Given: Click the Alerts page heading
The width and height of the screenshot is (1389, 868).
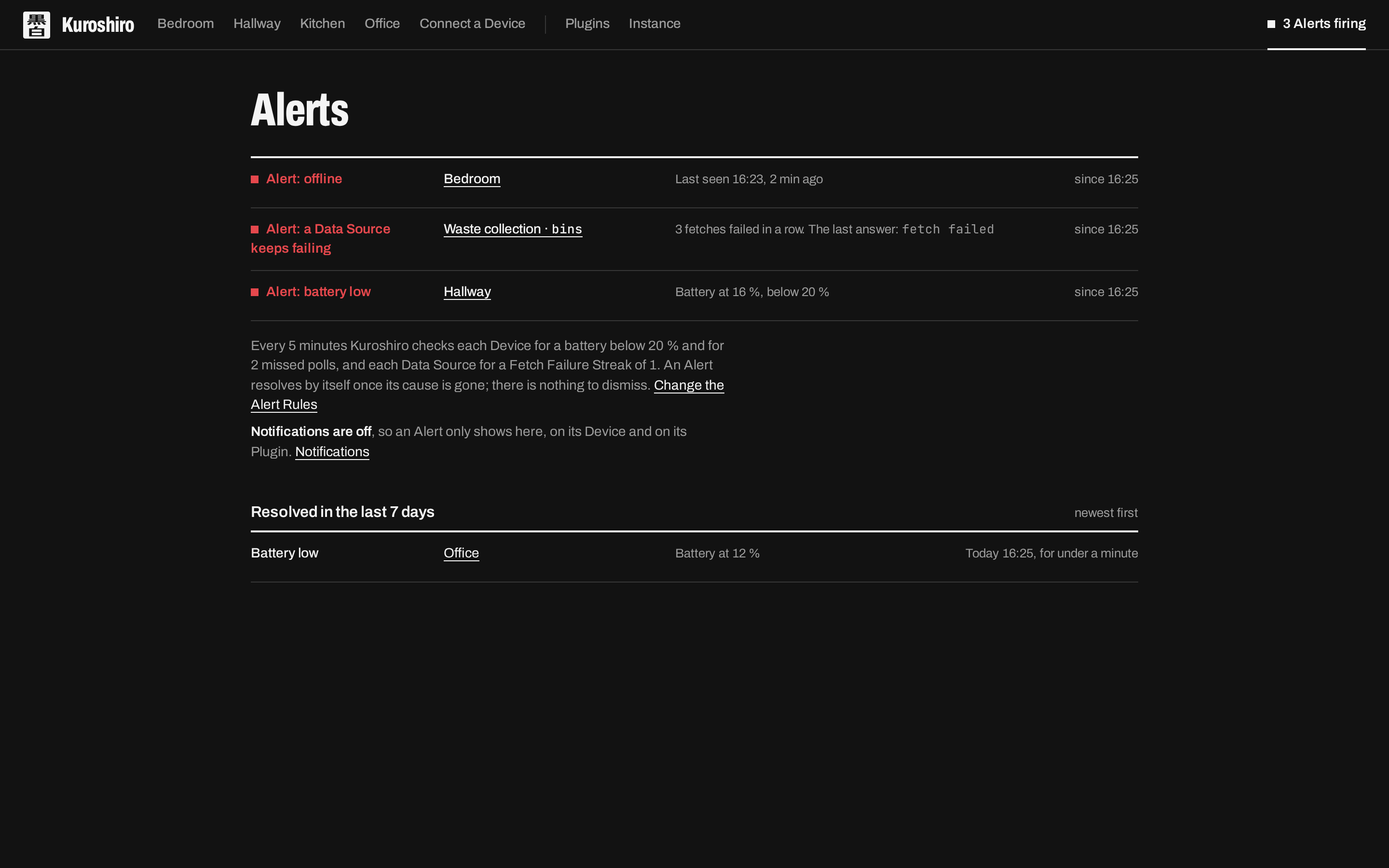Looking at the screenshot, I should click(x=300, y=109).
